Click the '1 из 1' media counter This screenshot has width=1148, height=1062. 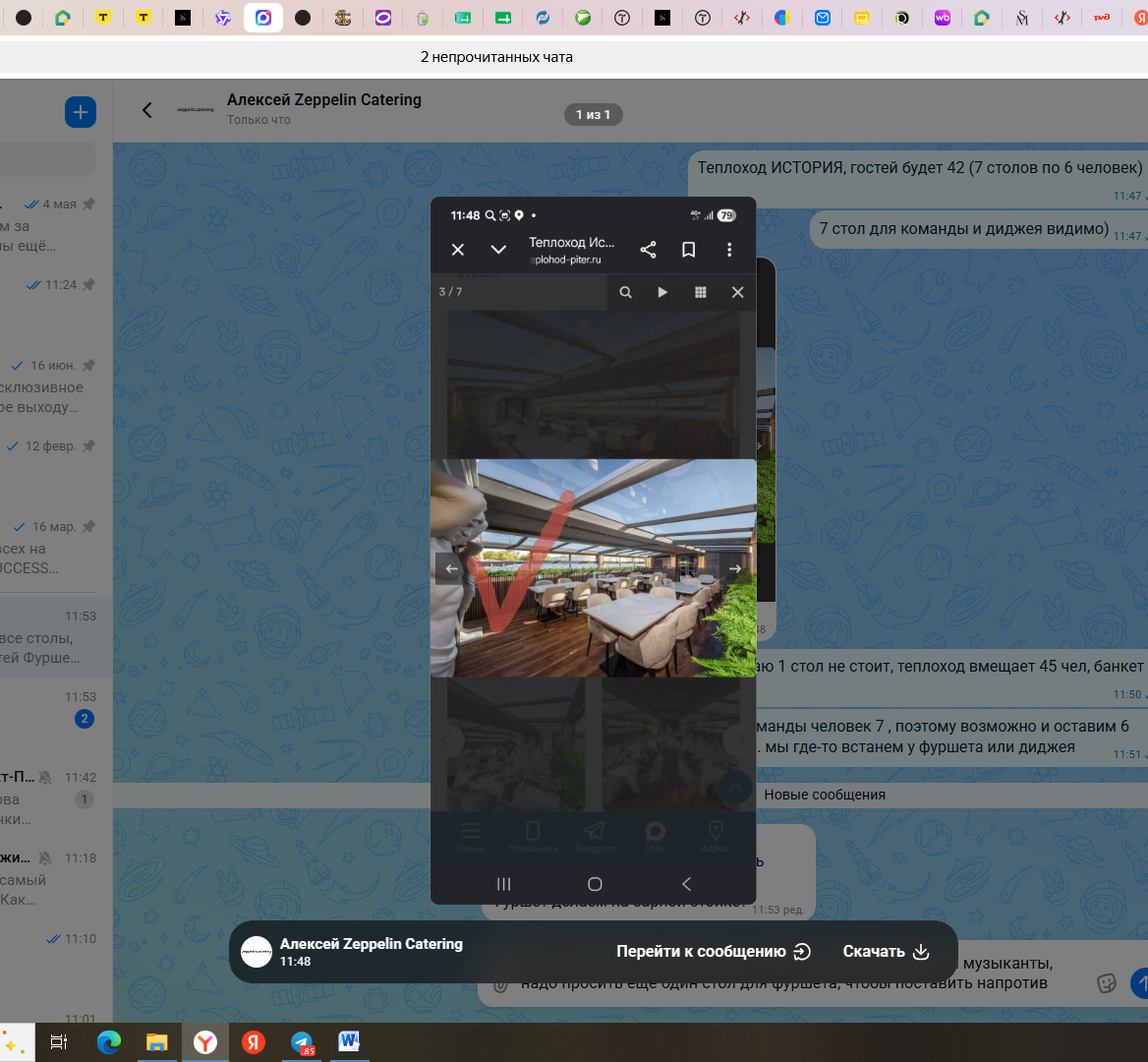tap(593, 114)
